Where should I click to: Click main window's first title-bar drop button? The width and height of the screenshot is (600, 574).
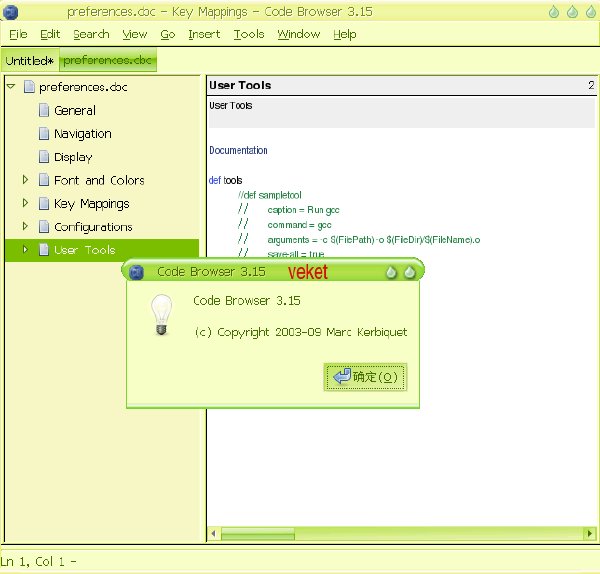tap(554, 12)
